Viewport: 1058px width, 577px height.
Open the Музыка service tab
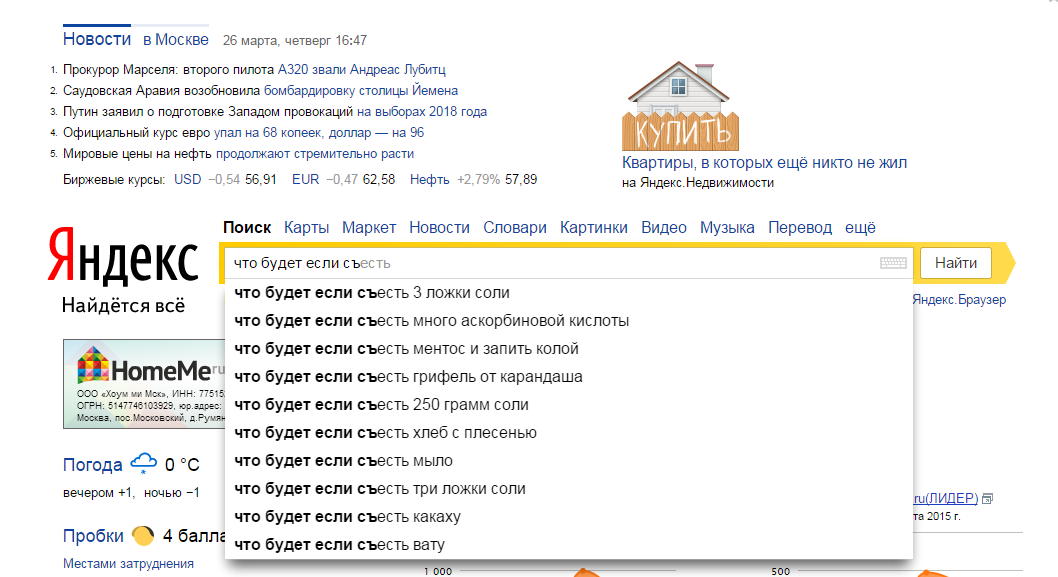tap(727, 227)
